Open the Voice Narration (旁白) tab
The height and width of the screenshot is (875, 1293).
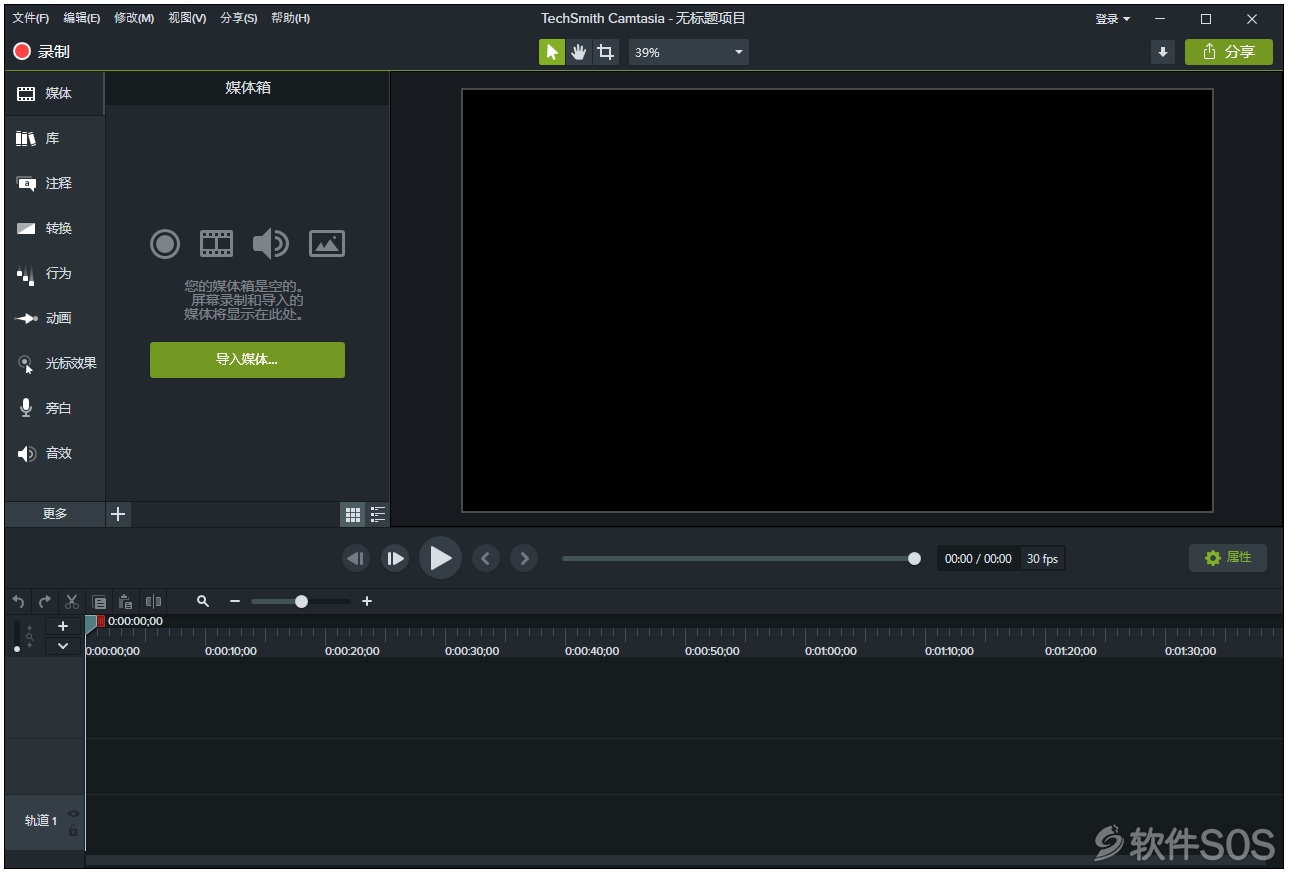pos(54,408)
